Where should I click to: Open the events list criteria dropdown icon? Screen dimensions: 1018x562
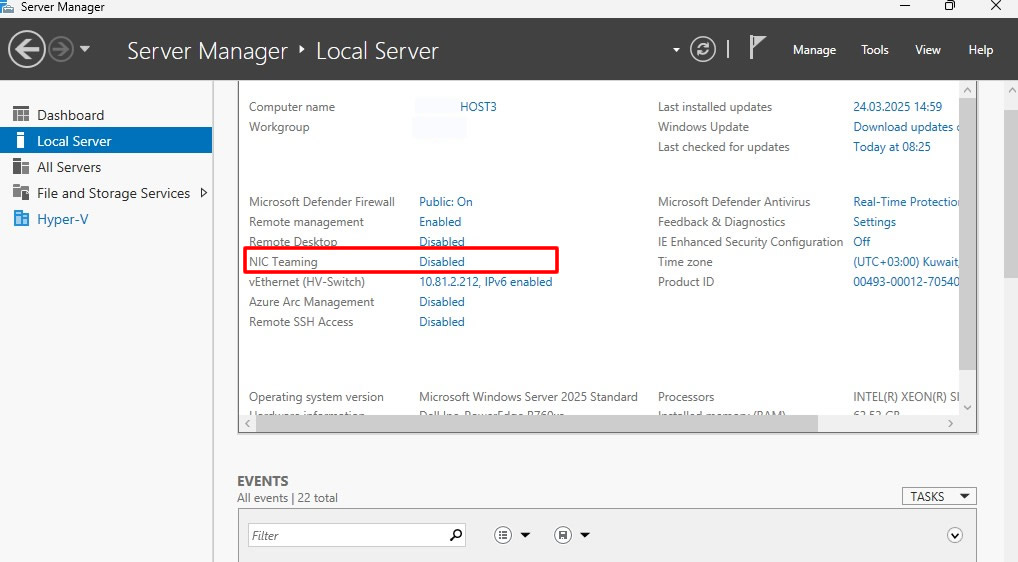(x=511, y=535)
